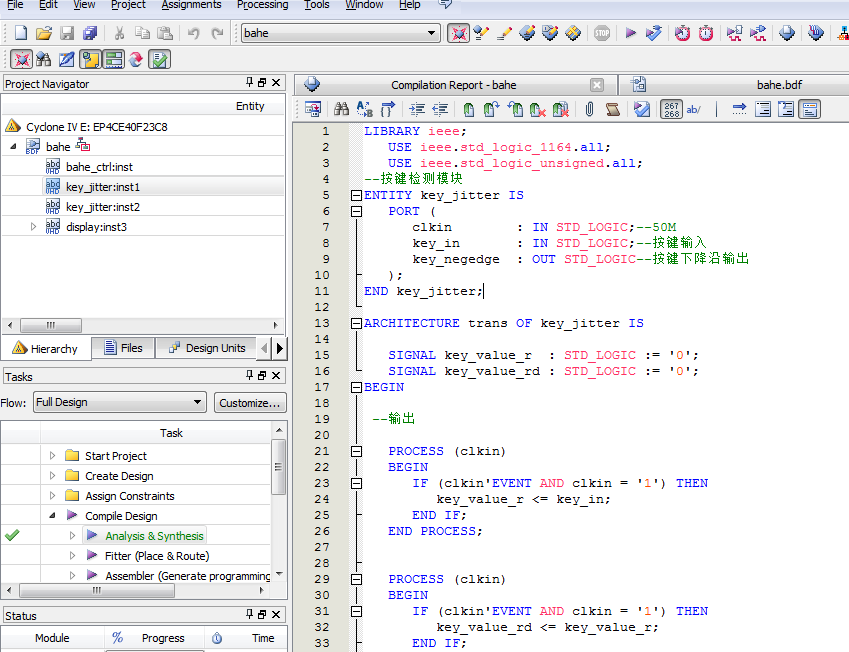The image size is (849, 652).
Task: Click the Start Compilation play icon
Action: click(630, 33)
